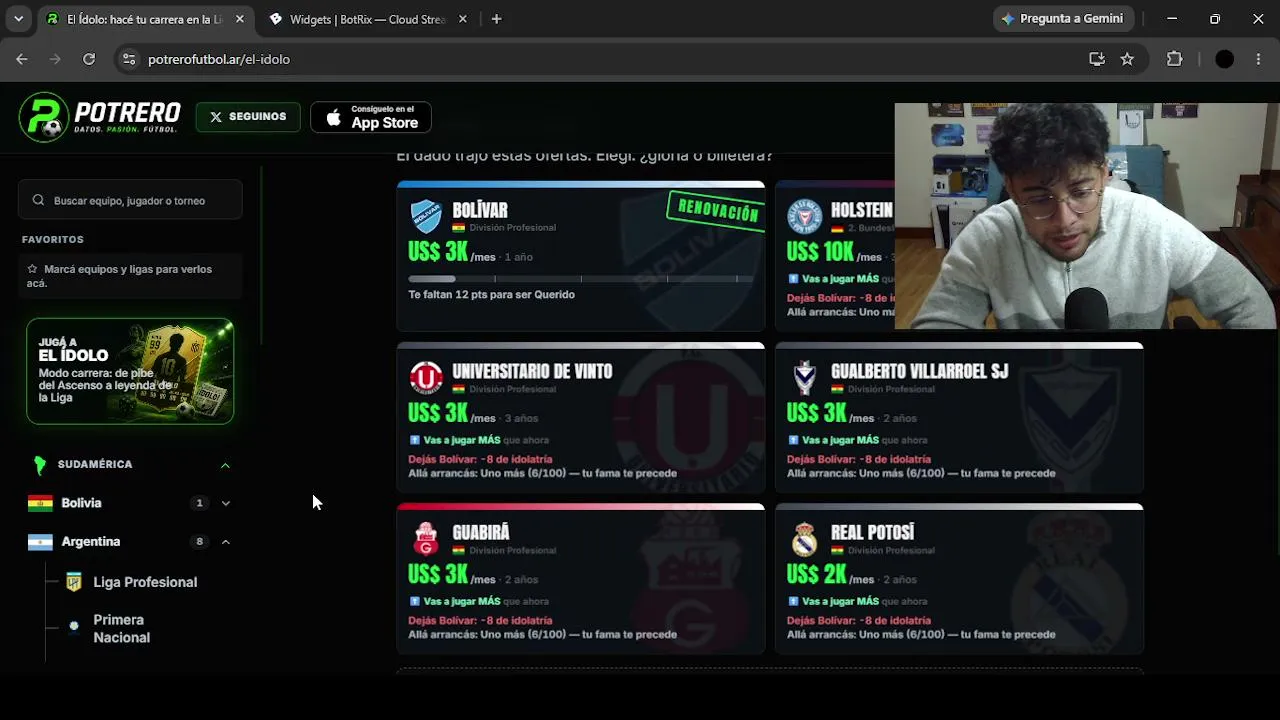Click the Guabirá club crest
The height and width of the screenshot is (720, 1280).
point(426,539)
